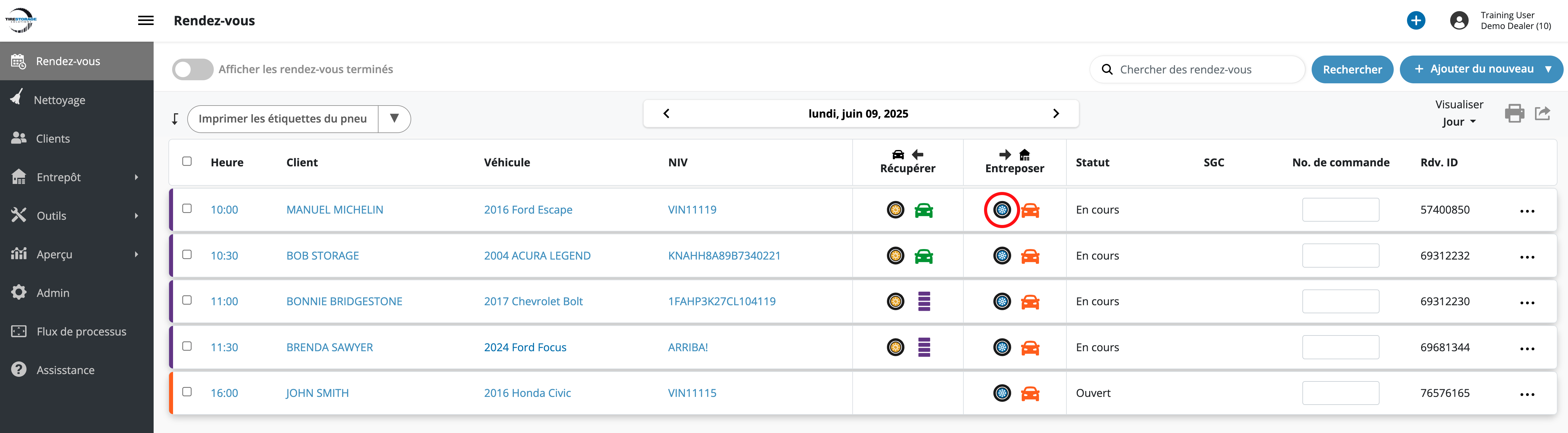Open the Imprimer les étiquettes dropdown arrow

coord(394,119)
